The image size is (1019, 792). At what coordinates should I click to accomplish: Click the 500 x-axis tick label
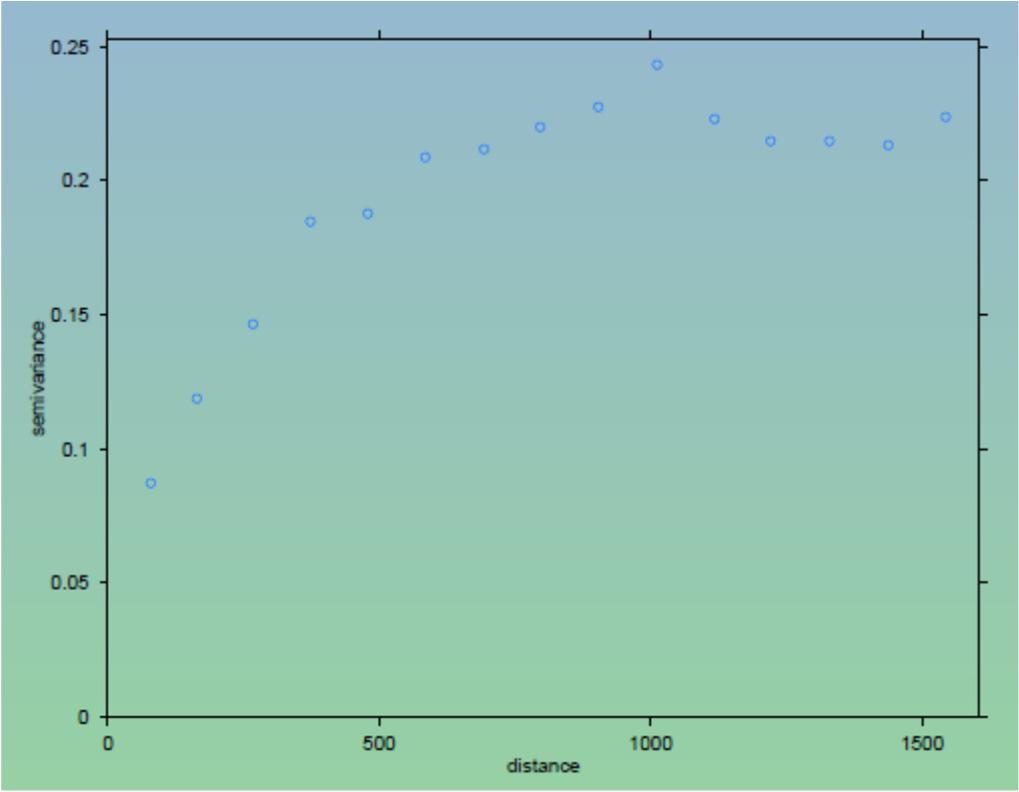379,743
